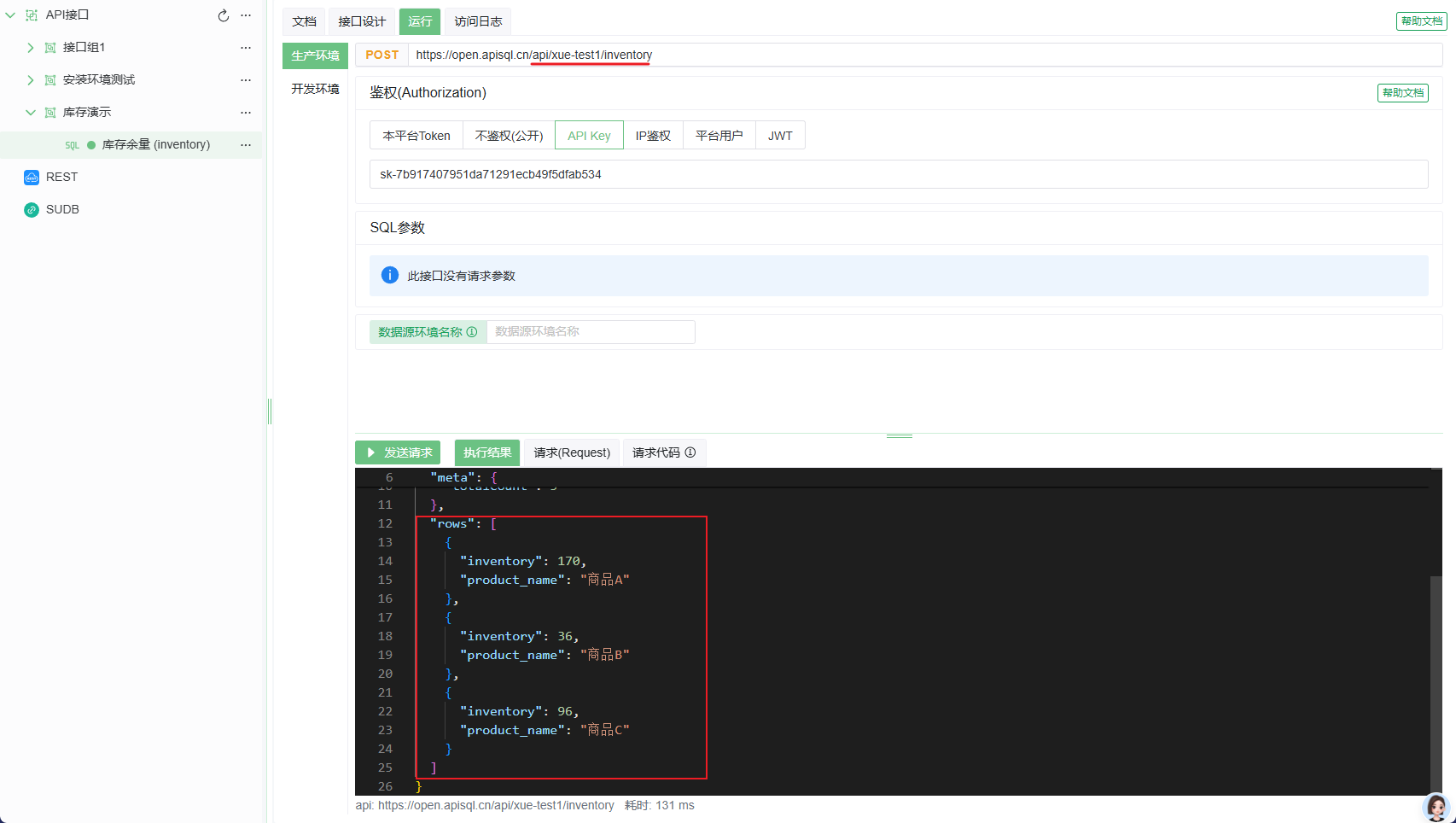The height and width of the screenshot is (823, 1456).
Task: Open 帮助文档 link in Authorization section
Action: click(x=1402, y=93)
